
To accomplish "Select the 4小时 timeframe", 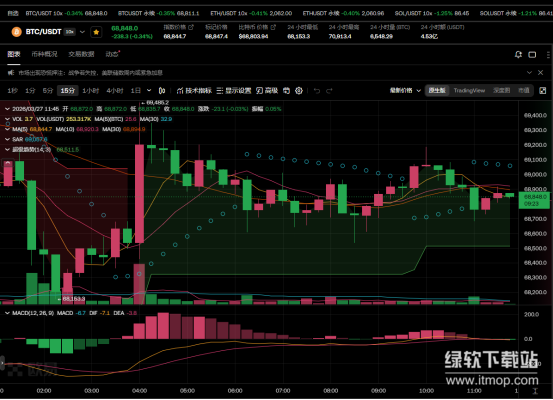I will [115, 91].
